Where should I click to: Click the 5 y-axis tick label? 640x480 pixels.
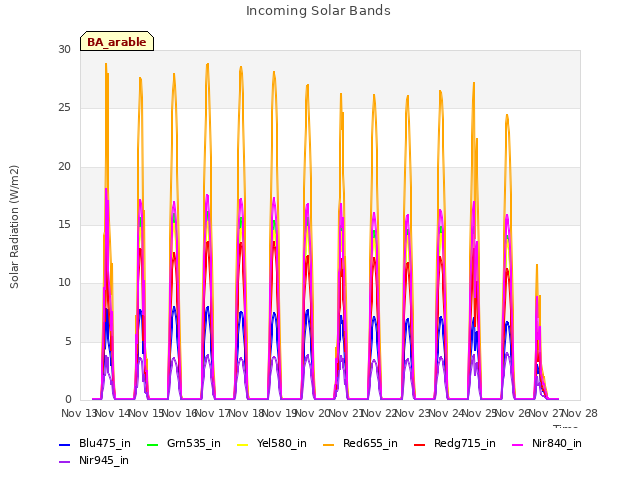[x=68, y=342]
